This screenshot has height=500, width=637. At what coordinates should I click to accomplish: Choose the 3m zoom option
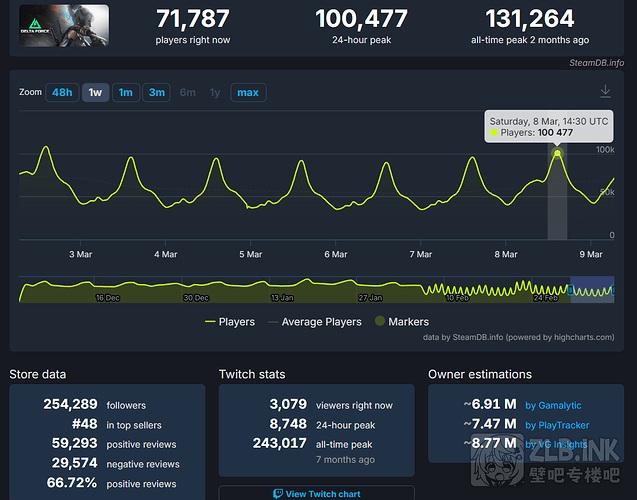click(156, 93)
